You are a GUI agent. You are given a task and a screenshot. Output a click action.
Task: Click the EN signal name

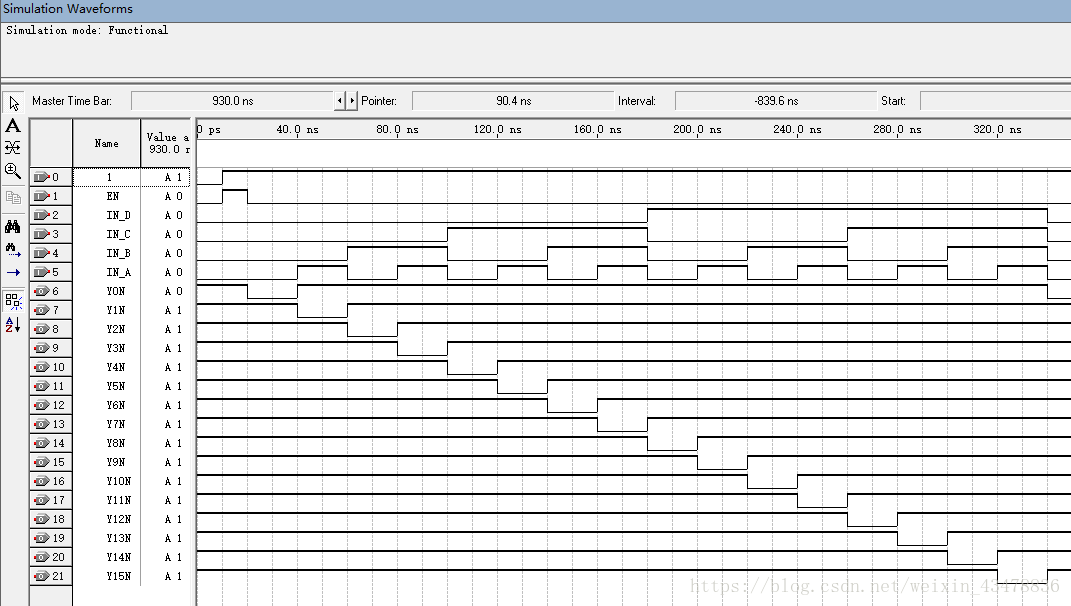(x=113, y=196)
